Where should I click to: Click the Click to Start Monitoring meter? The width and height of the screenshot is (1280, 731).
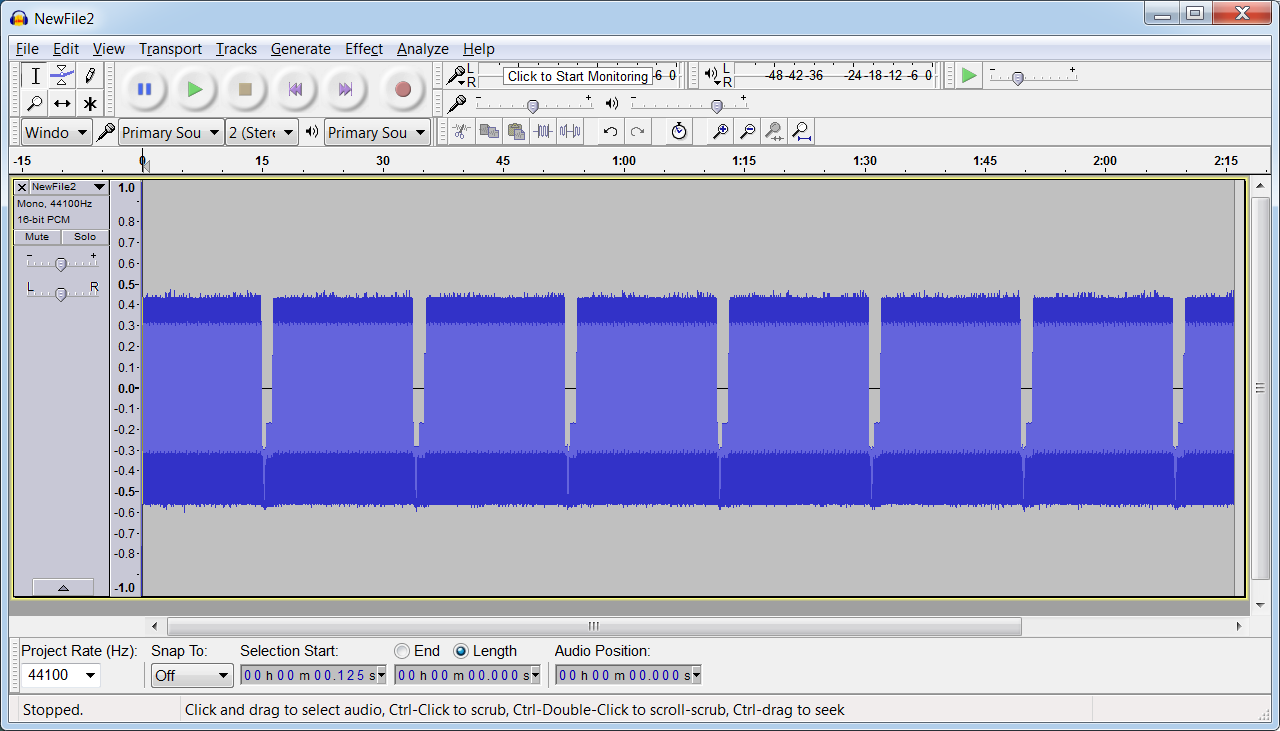click(x=577, y=76)
